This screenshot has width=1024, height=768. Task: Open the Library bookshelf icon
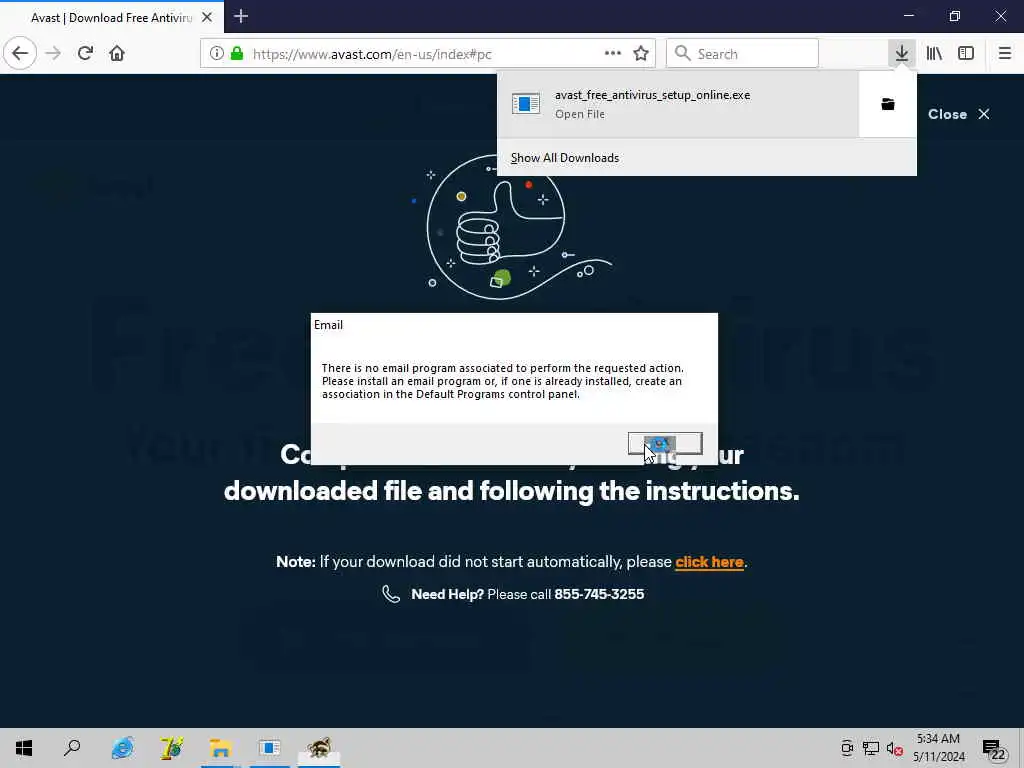click(x=934, y=54)
